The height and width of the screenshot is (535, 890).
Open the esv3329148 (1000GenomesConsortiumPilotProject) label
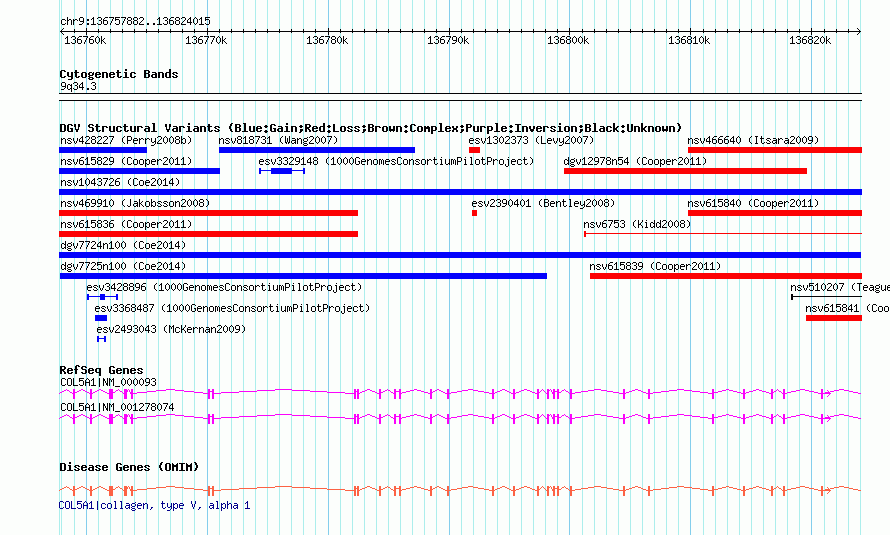[x=396, y=161]
